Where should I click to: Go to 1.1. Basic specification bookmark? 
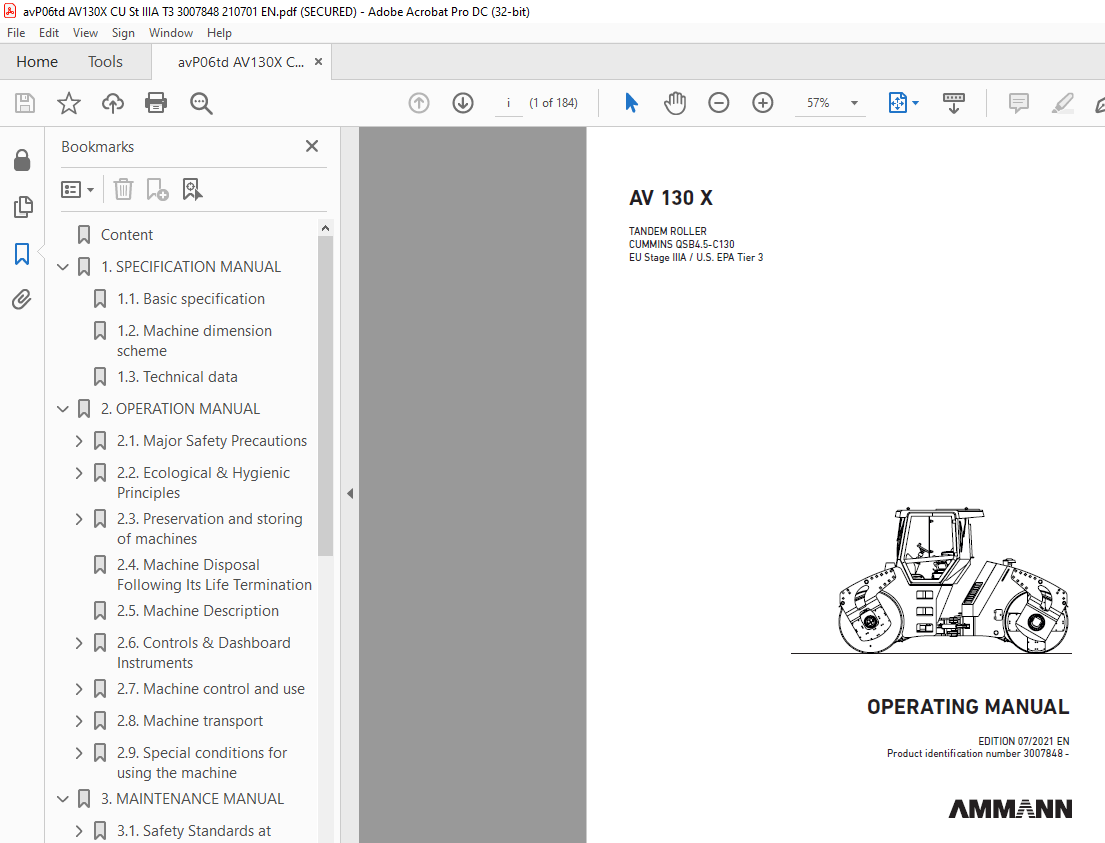pos(191,299)
